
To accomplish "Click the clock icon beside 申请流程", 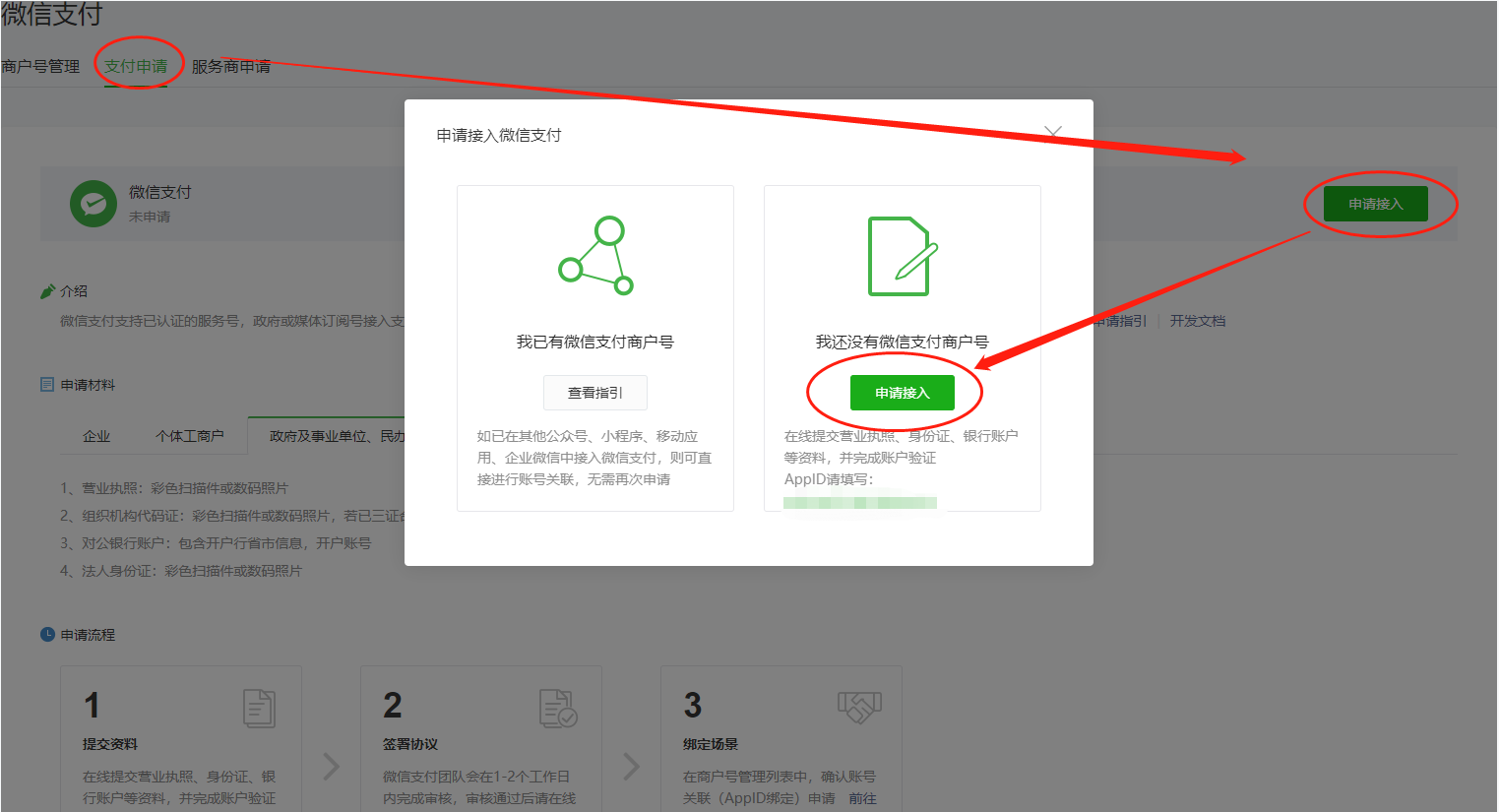I will [47, 635].
